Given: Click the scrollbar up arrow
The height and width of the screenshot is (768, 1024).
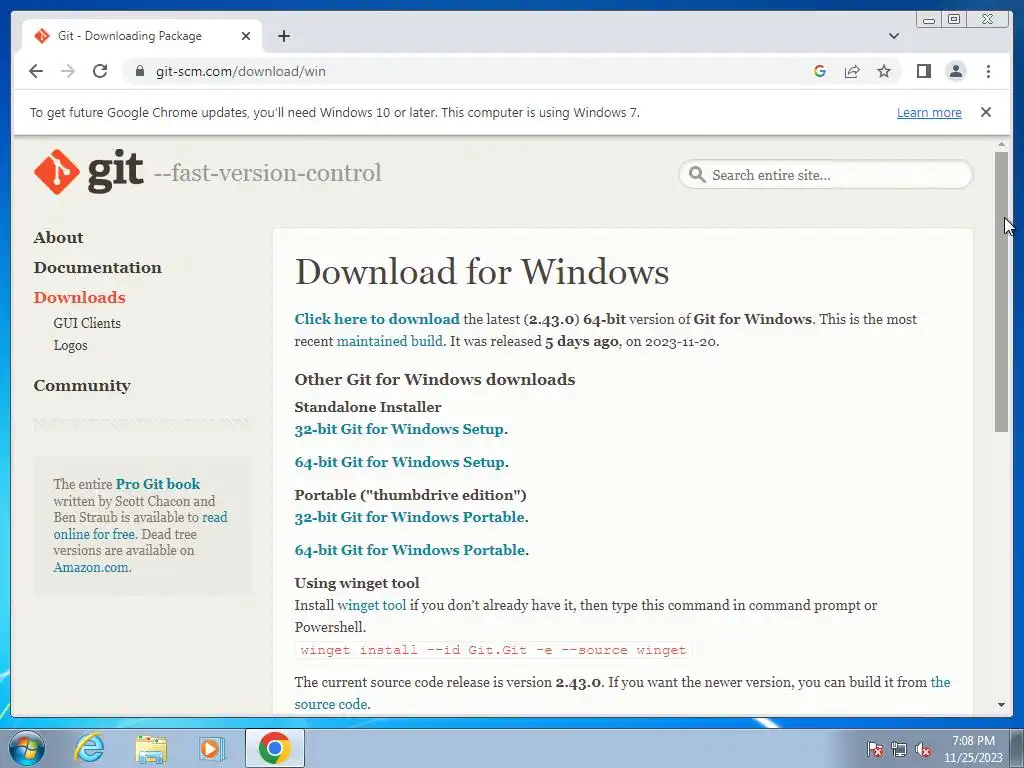Looking at the screenshot, I should (x=1001, y=144).
